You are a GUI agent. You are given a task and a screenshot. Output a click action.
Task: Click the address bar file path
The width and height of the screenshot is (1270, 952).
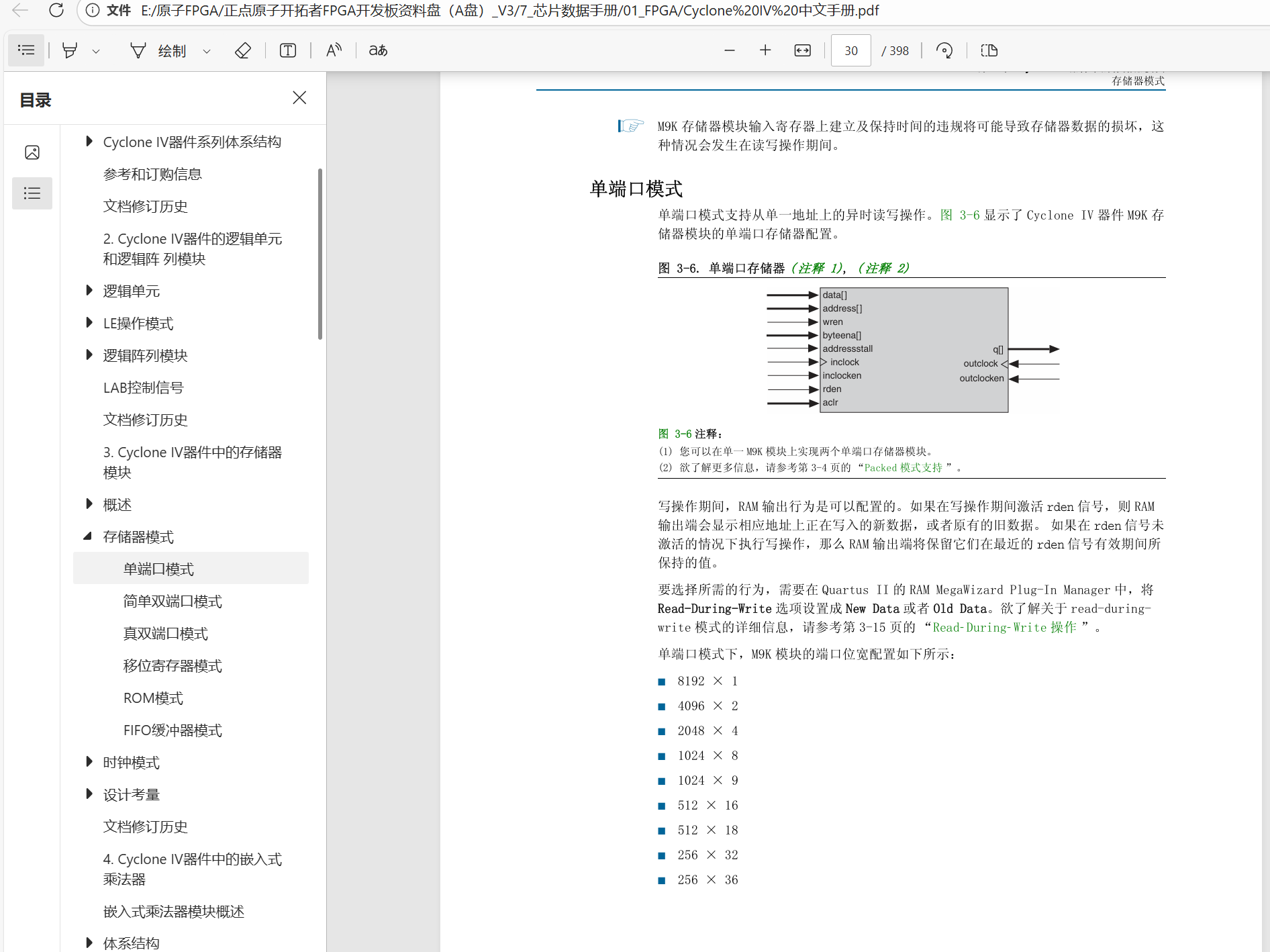[x=509, y=10]
